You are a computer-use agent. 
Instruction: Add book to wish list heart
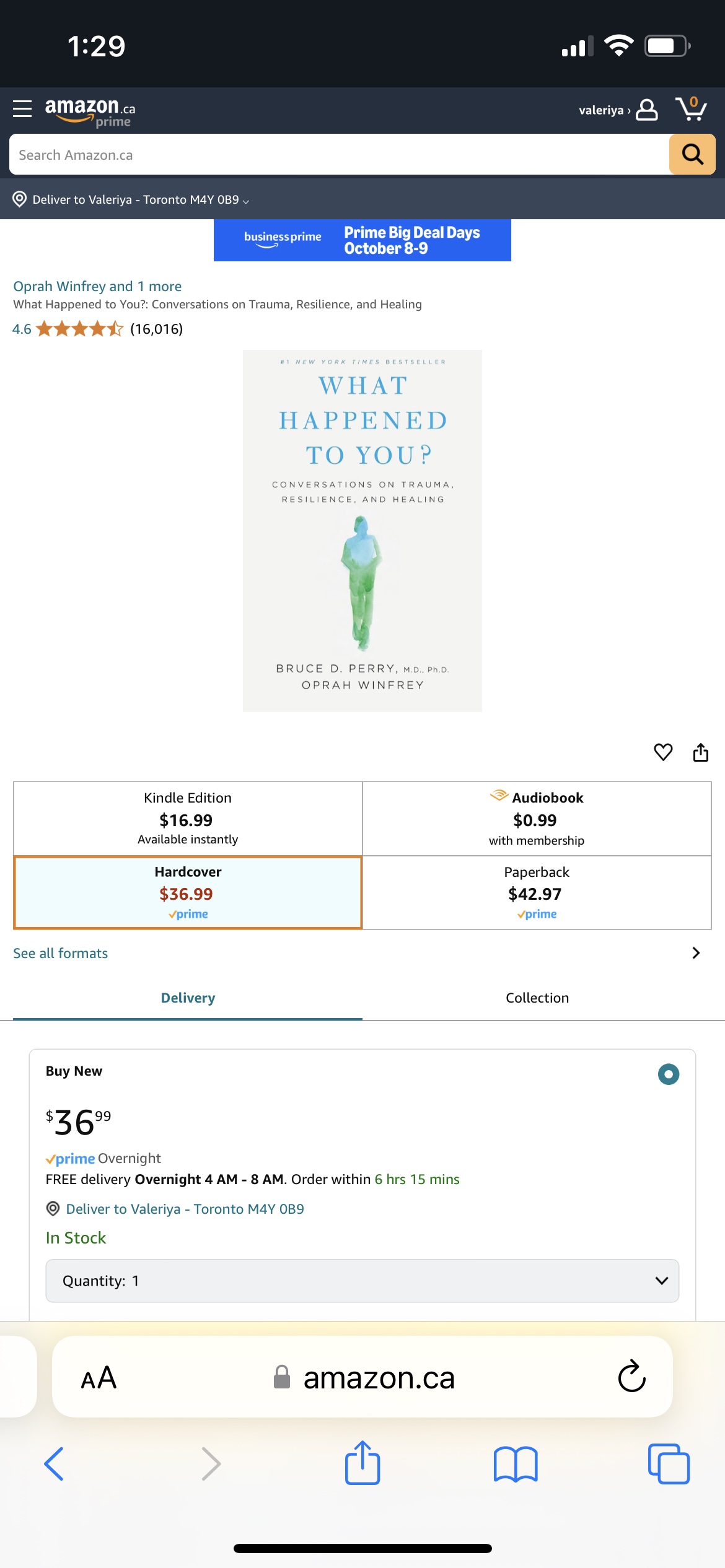point(663,752)
